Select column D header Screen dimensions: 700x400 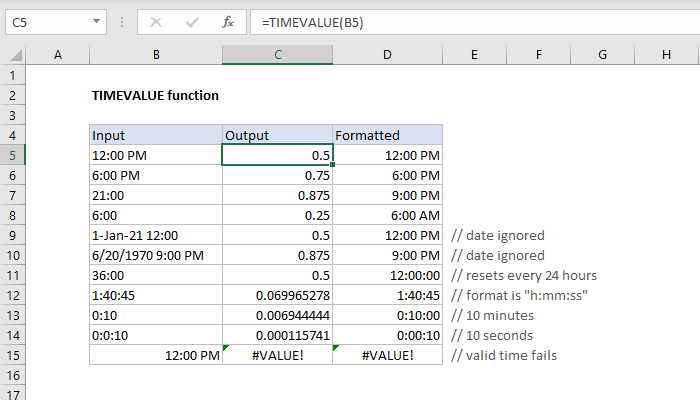pyautogui.click(x=388, y=55)
